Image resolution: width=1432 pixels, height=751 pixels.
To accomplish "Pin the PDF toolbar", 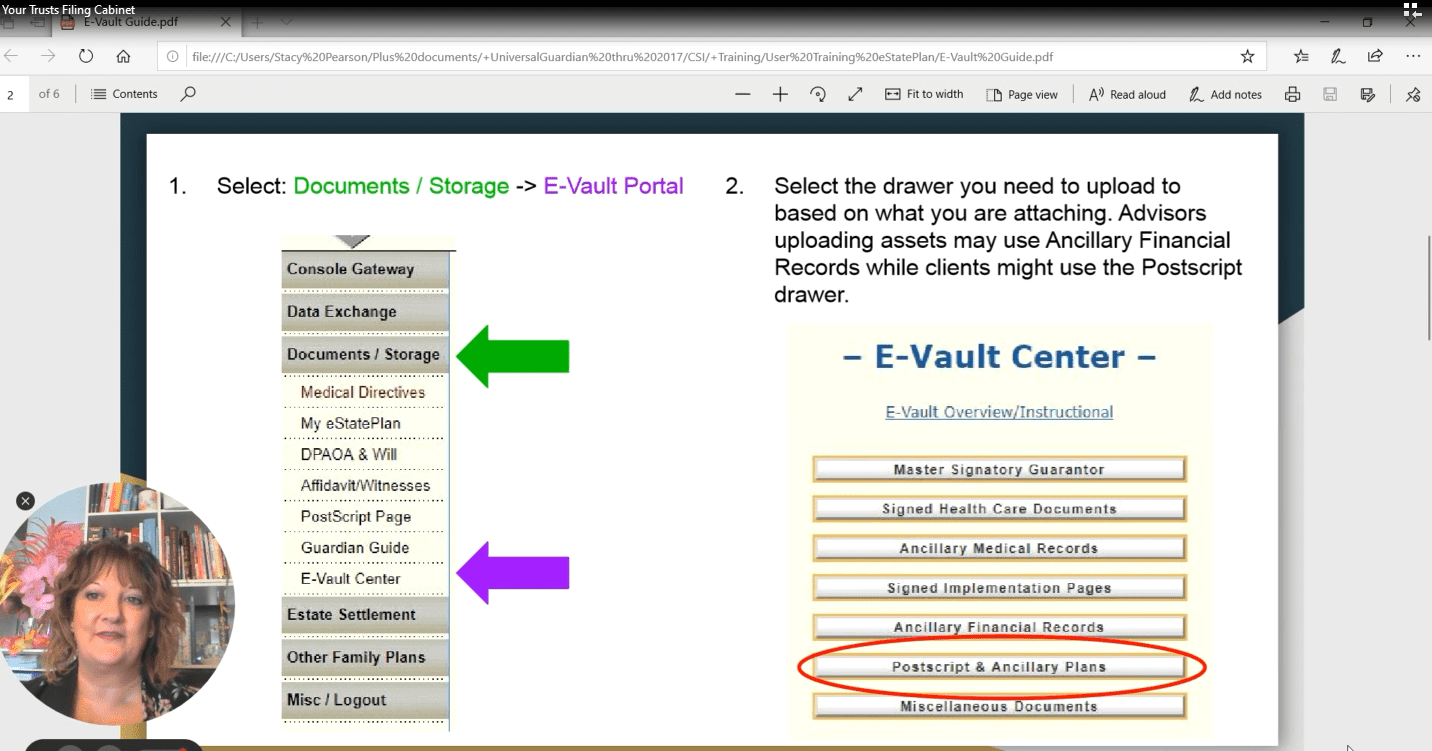I will coord(1412,94).
